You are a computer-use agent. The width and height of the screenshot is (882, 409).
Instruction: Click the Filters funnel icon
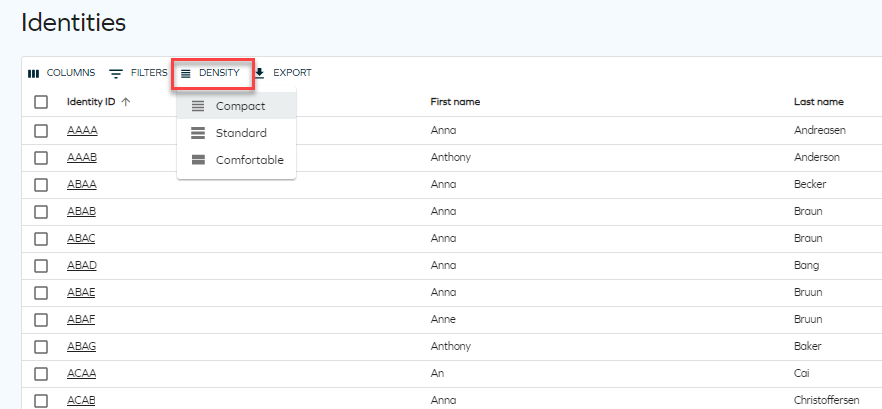[116, 74]
